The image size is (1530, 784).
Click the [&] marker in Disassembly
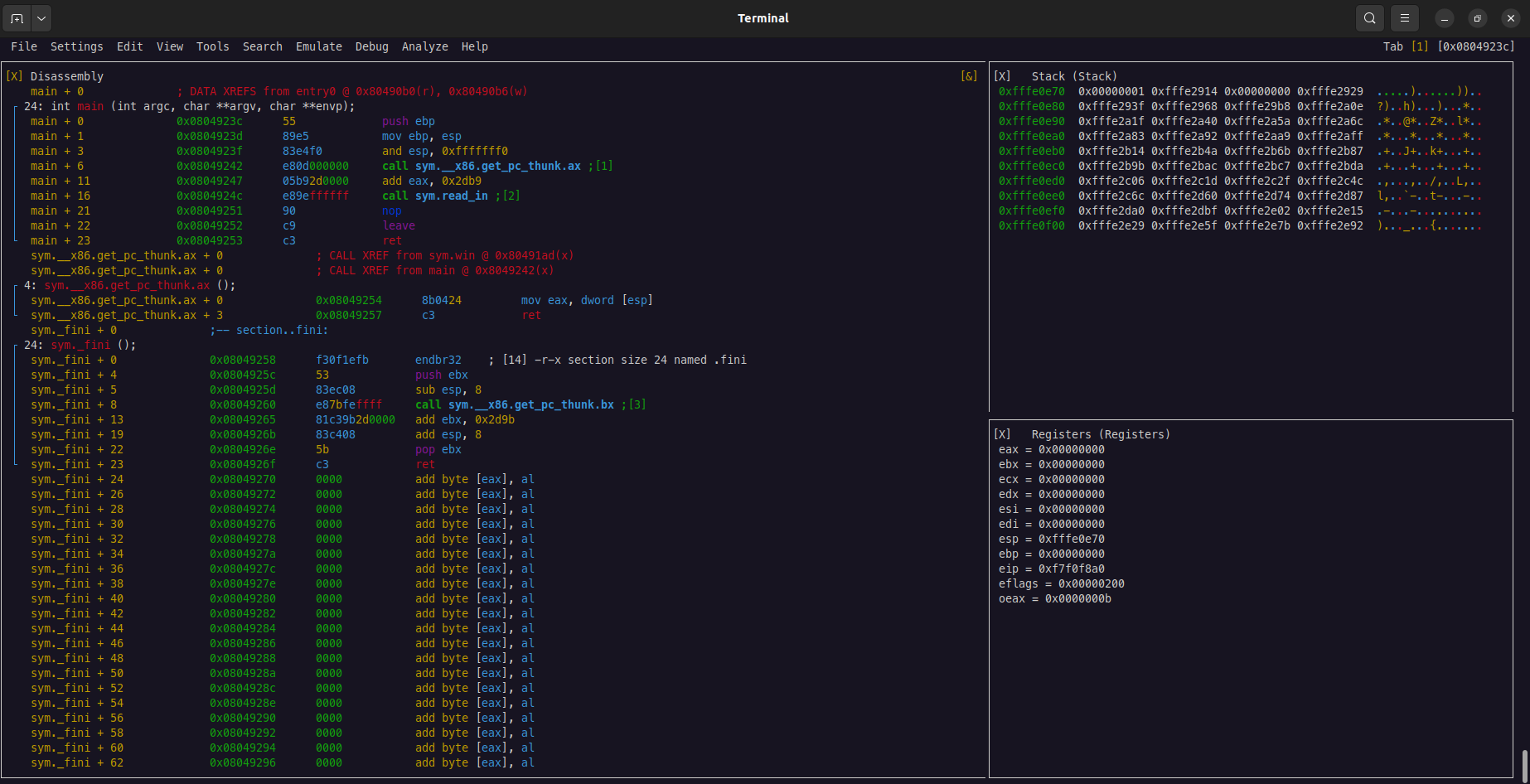click(969, 76)
